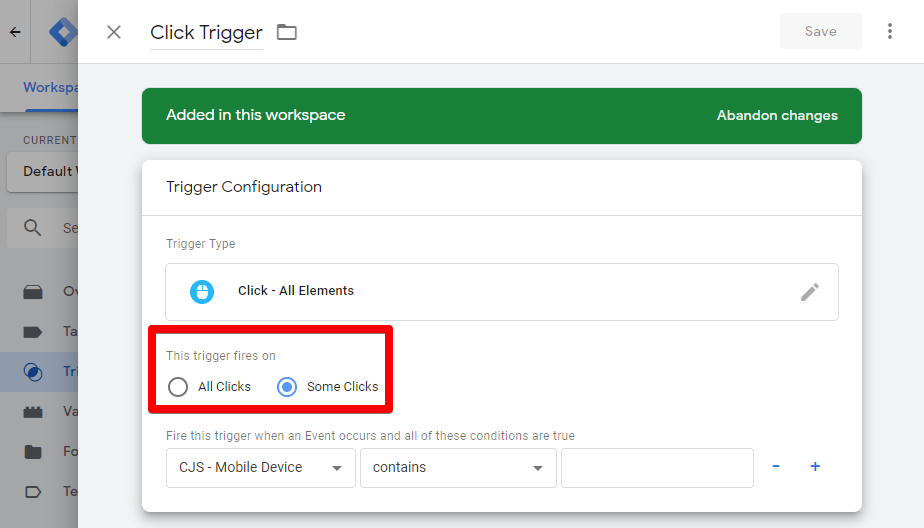The height and width of the screenshot is (528, 924).
Task: Open the Tags label icon in the sidebar
Action: 33,332
